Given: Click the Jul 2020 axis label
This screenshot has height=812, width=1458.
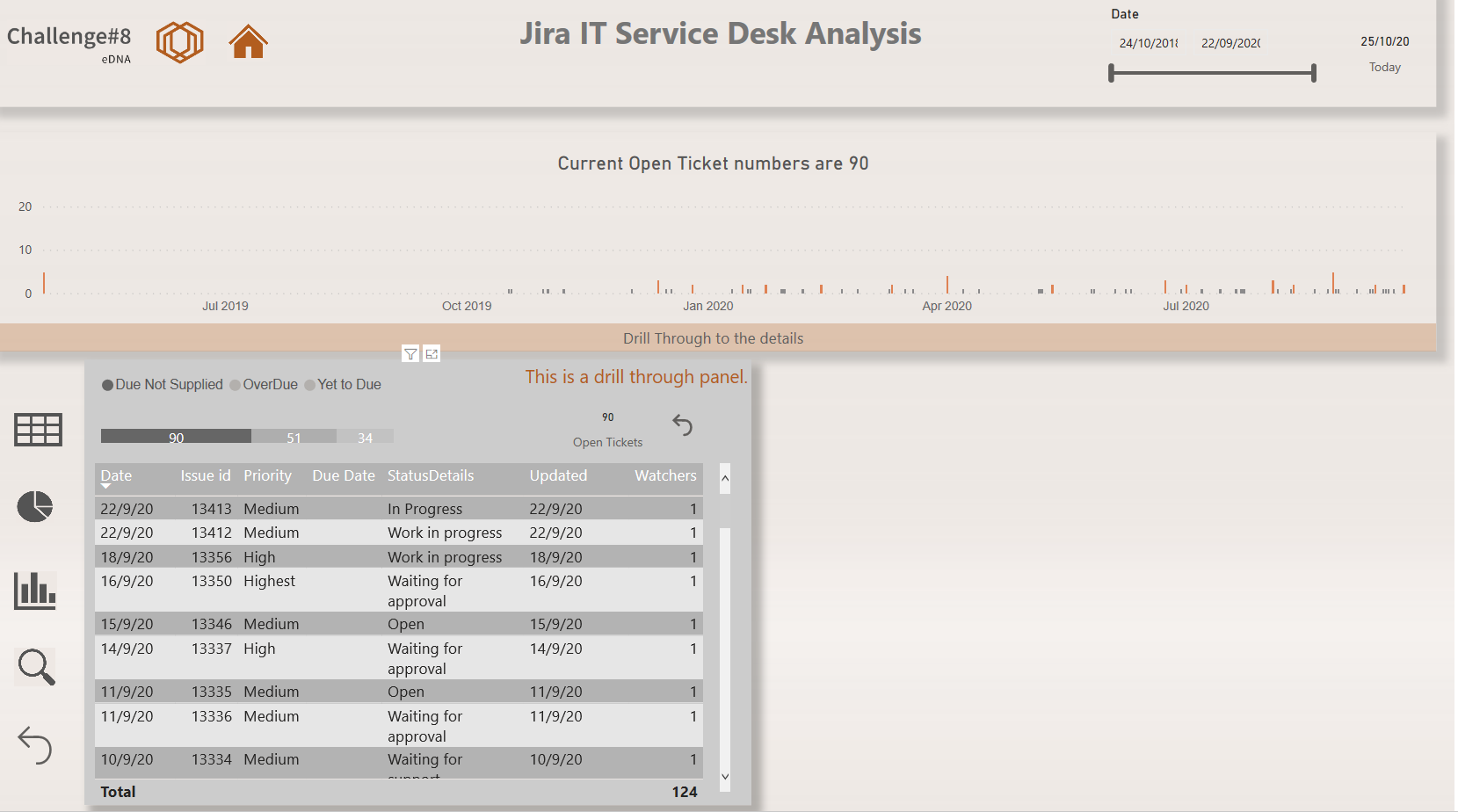Looking at the screenshot, I should coord(1186,306).
